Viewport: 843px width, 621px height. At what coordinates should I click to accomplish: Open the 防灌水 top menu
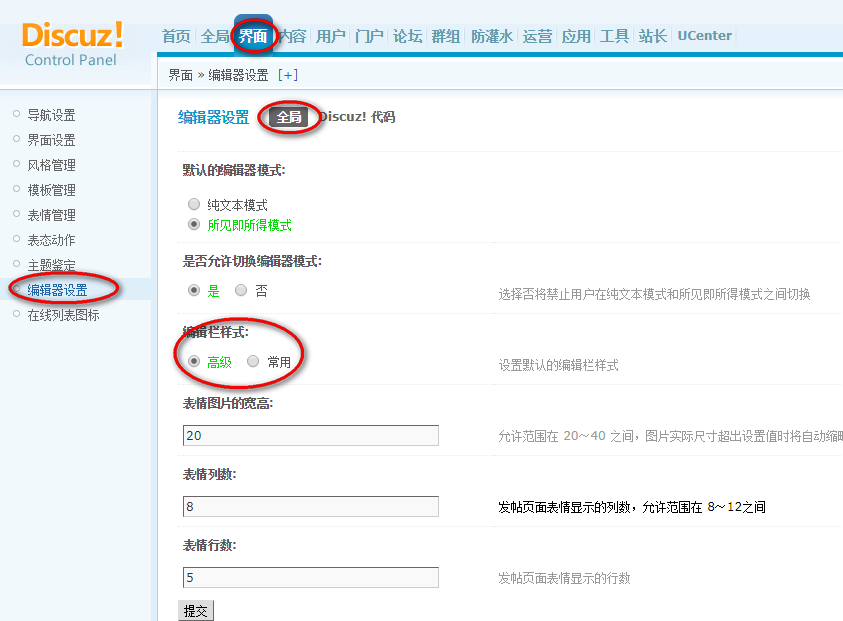tap(492, 36)
